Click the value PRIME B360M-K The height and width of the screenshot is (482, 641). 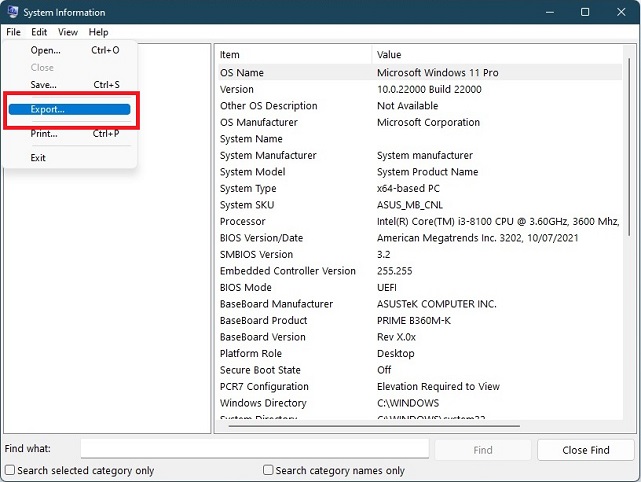414,321
